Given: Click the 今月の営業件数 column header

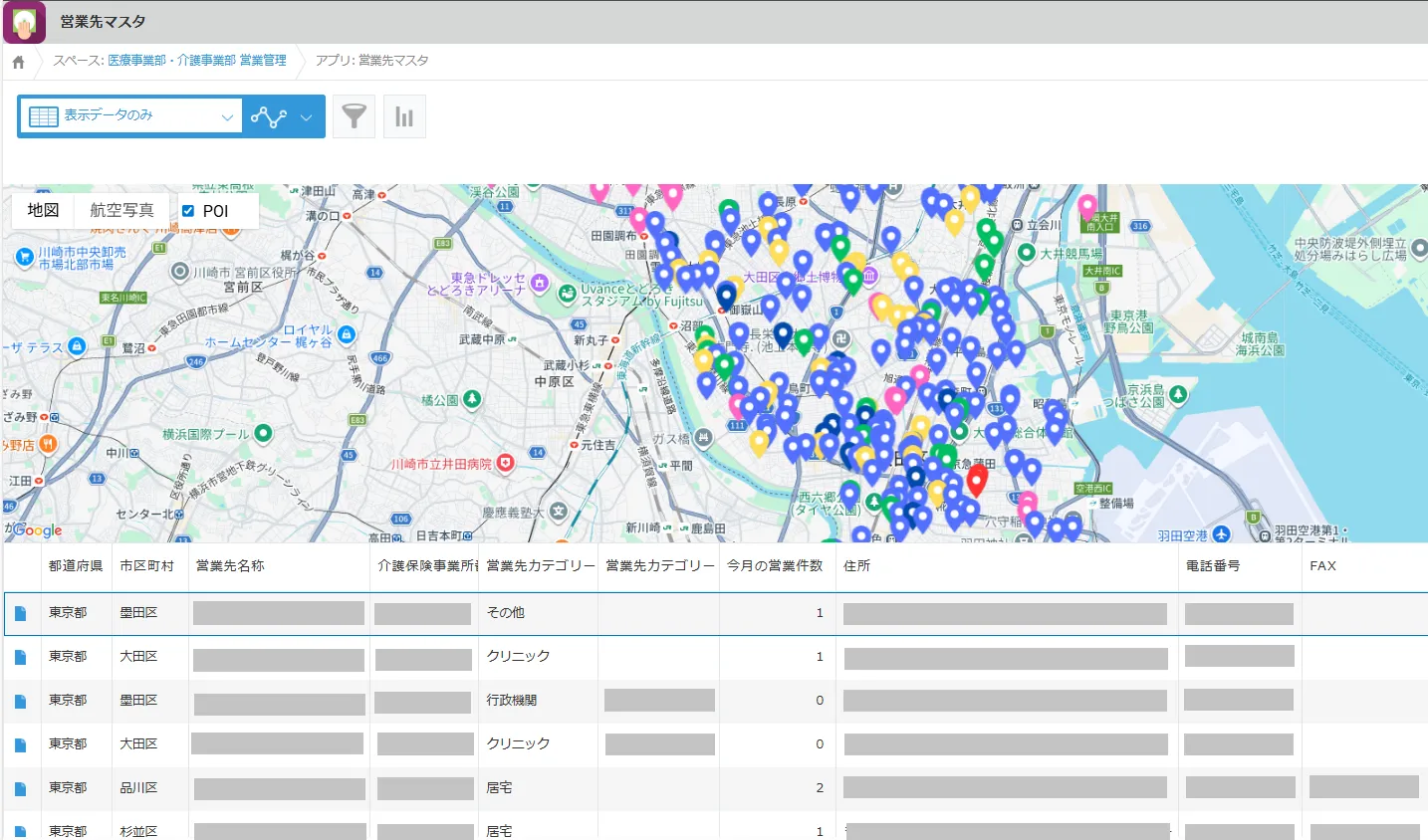Looking at the screenshot, I should (x=775, y=565).
